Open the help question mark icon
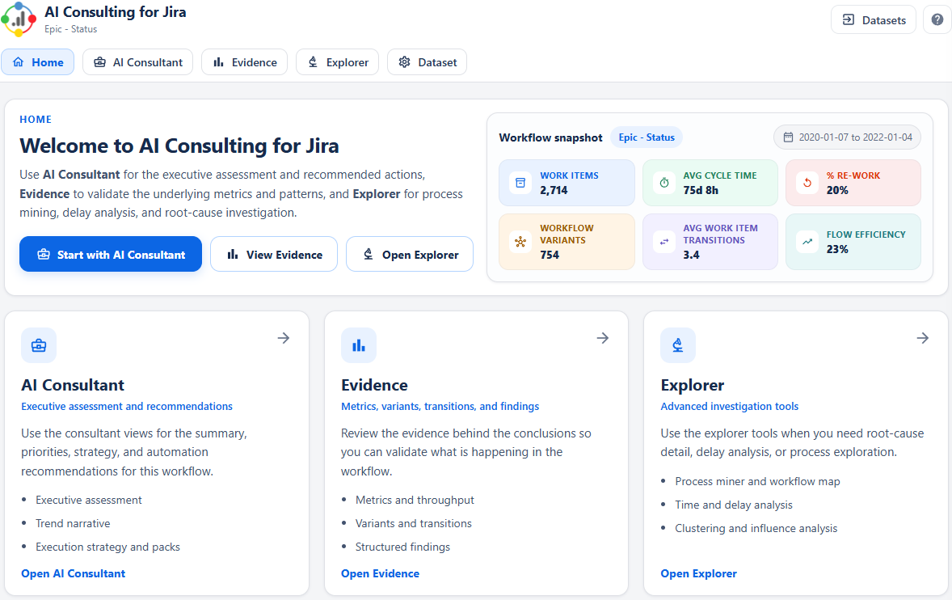Viewport: 952px width, 600px height. click(x=937, y=20)
